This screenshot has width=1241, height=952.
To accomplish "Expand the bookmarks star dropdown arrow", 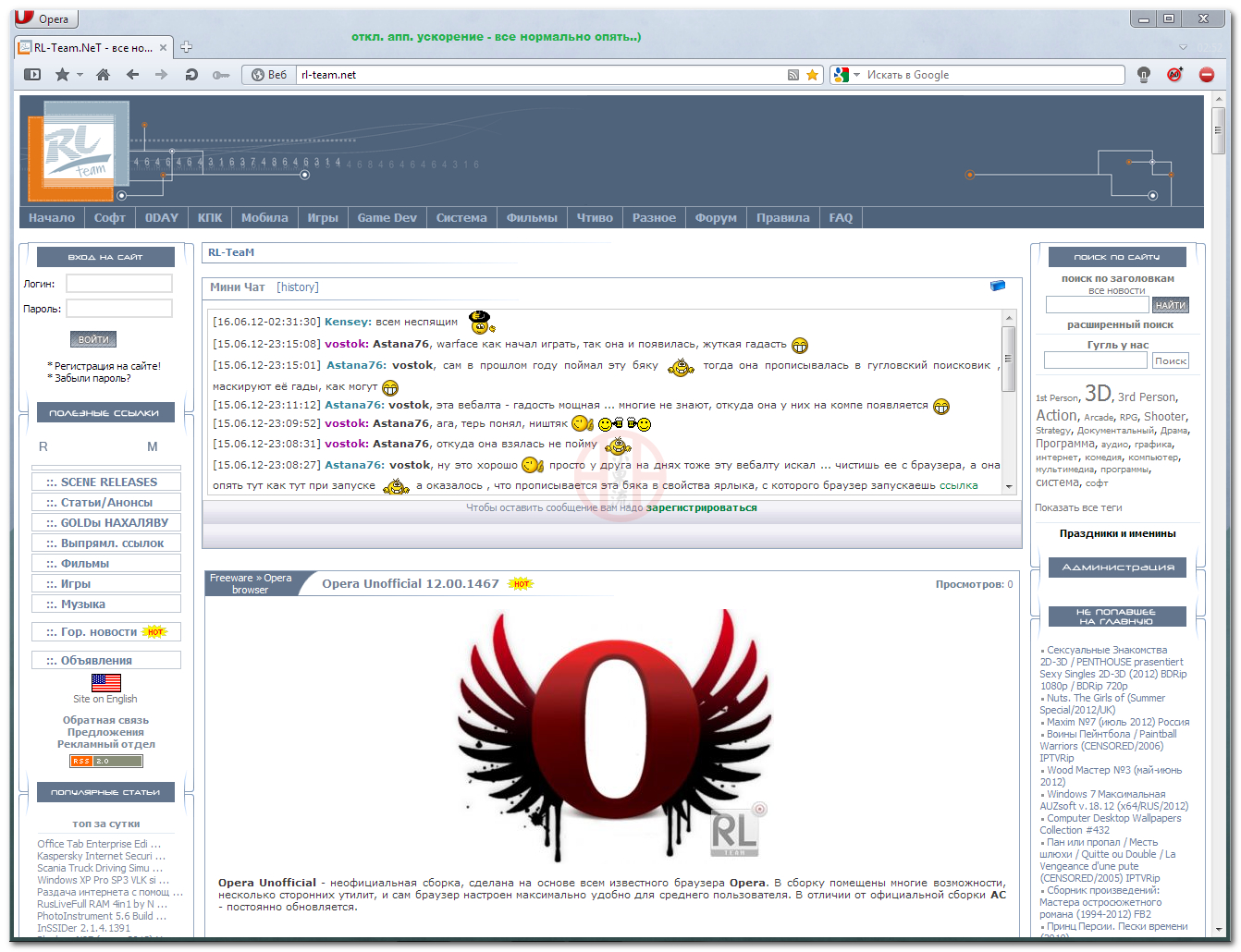I will coord(80,75).
